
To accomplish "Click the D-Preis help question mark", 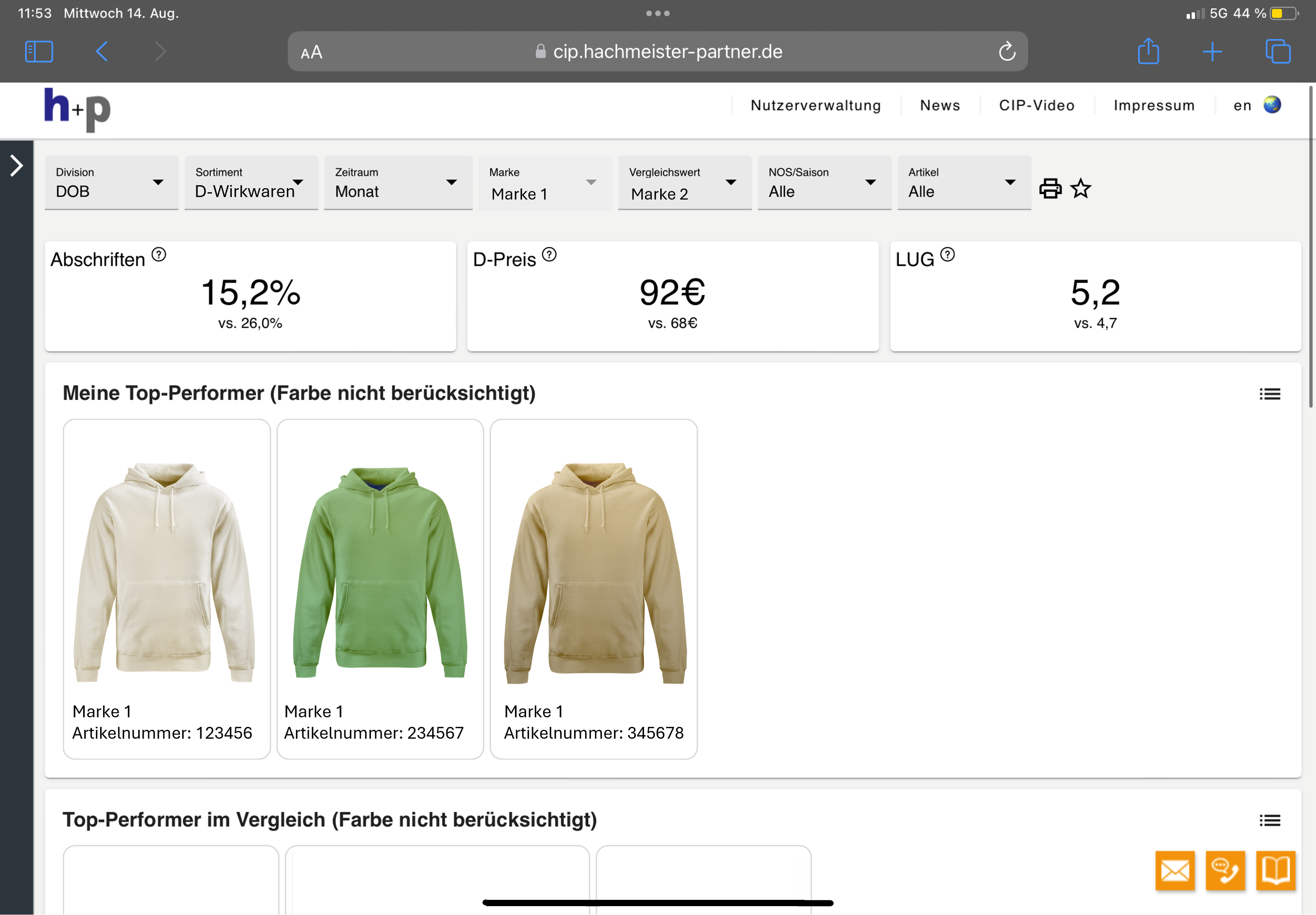I will pos(549,254).
